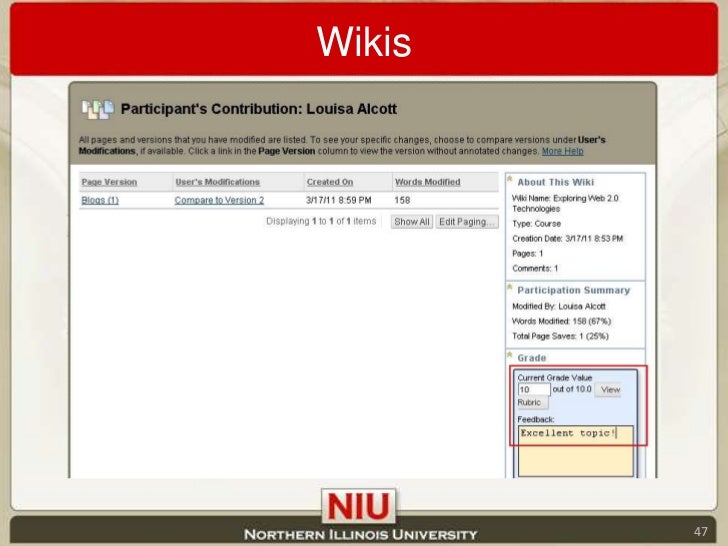Collapse the Grade section
Viewport: 728px width, 546px height.
(x=510, y=357)
